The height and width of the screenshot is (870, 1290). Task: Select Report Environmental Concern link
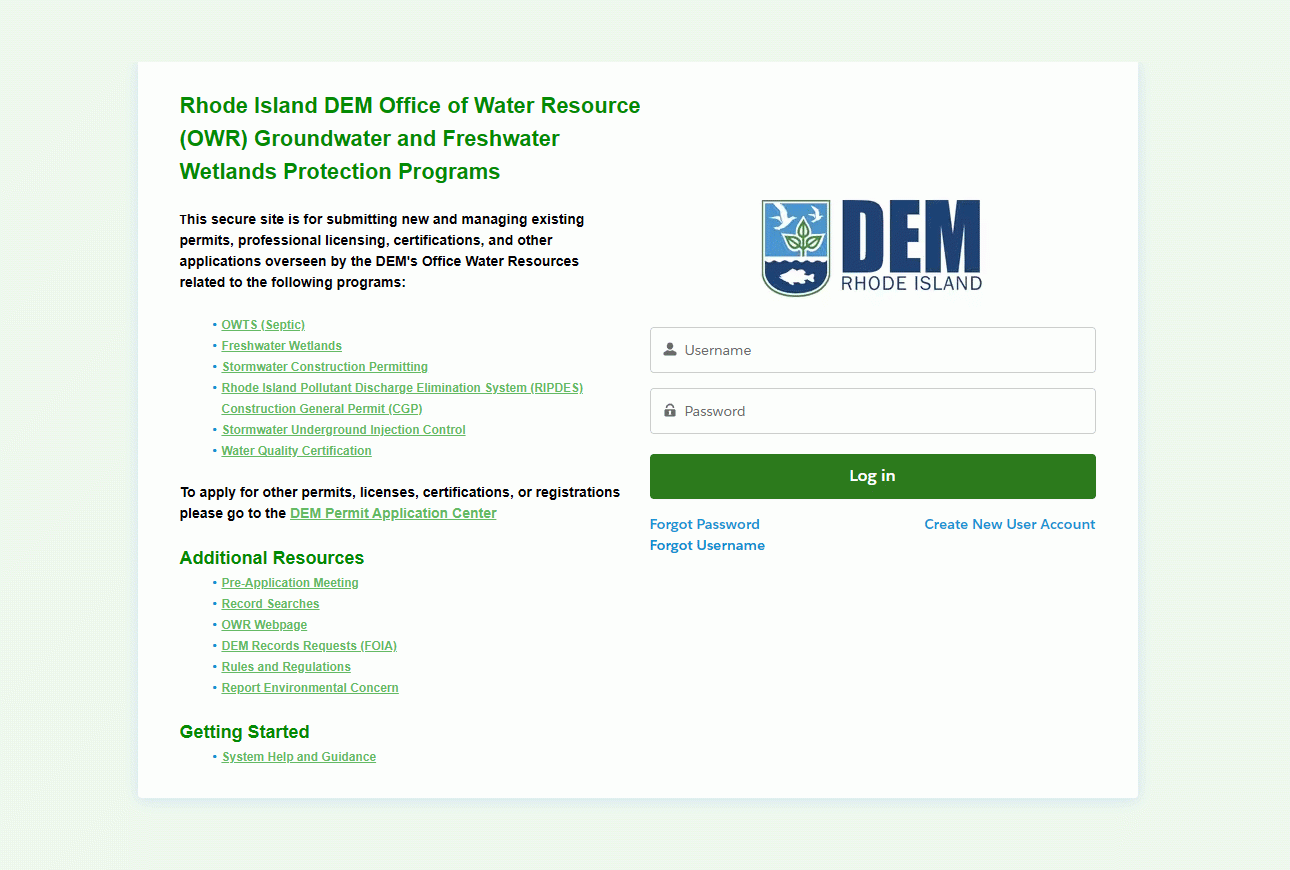click(x=310, y=688)
